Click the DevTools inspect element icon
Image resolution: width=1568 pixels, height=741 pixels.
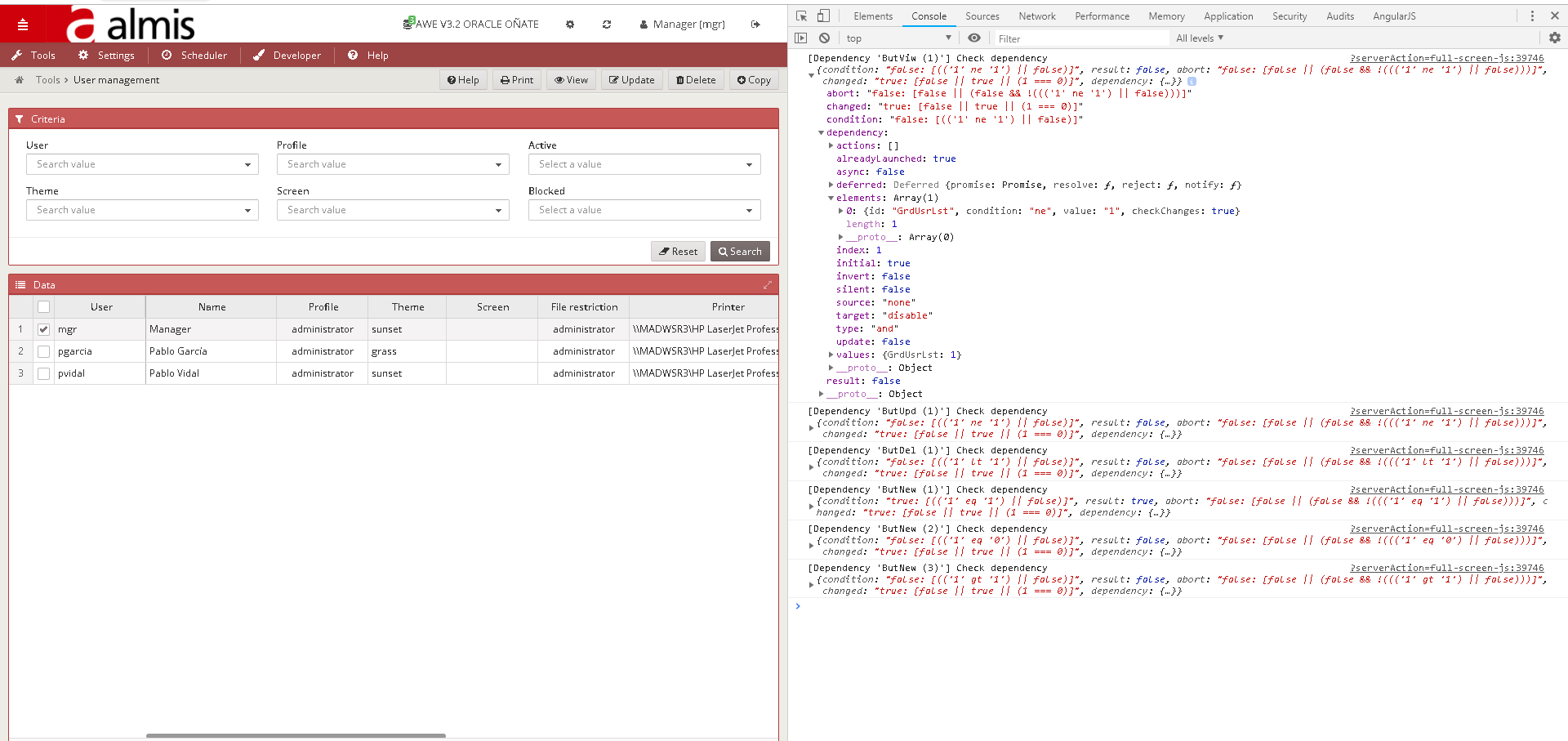click(801, 16)
